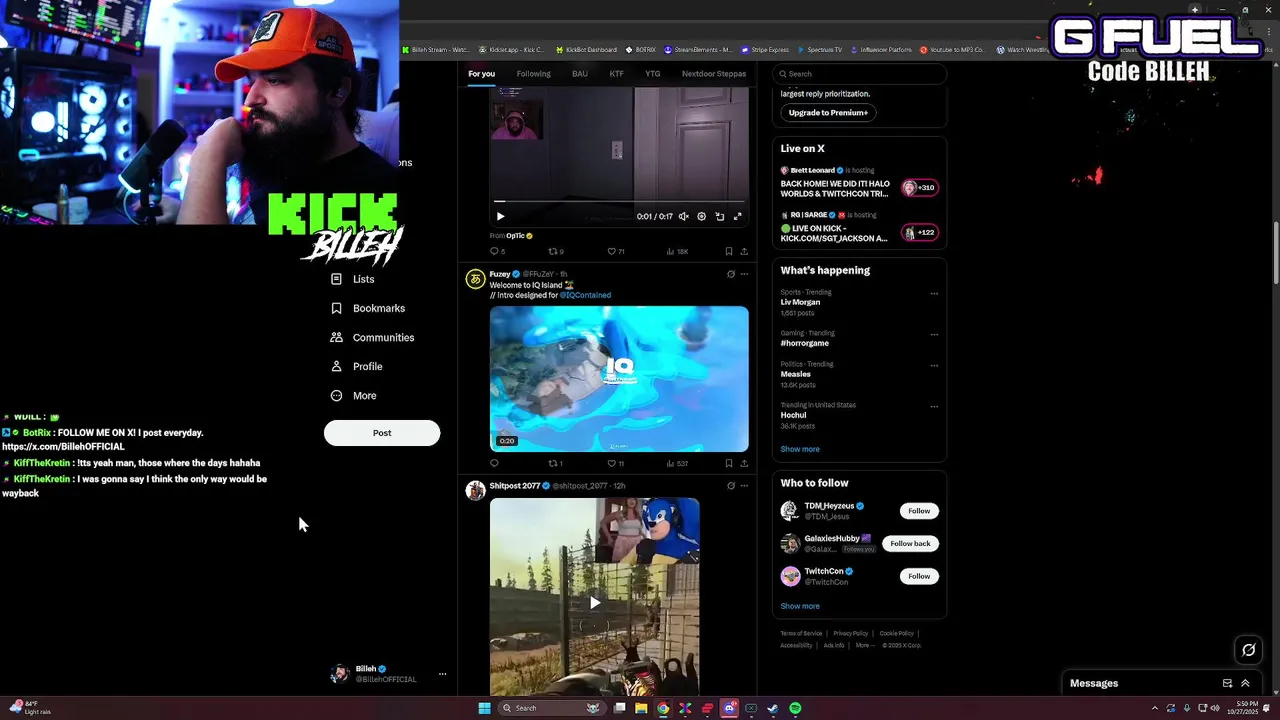The height and width of the screenshot is (720, 1280).
Task: Open the Grok floating button
Action: coord(1249,650)
